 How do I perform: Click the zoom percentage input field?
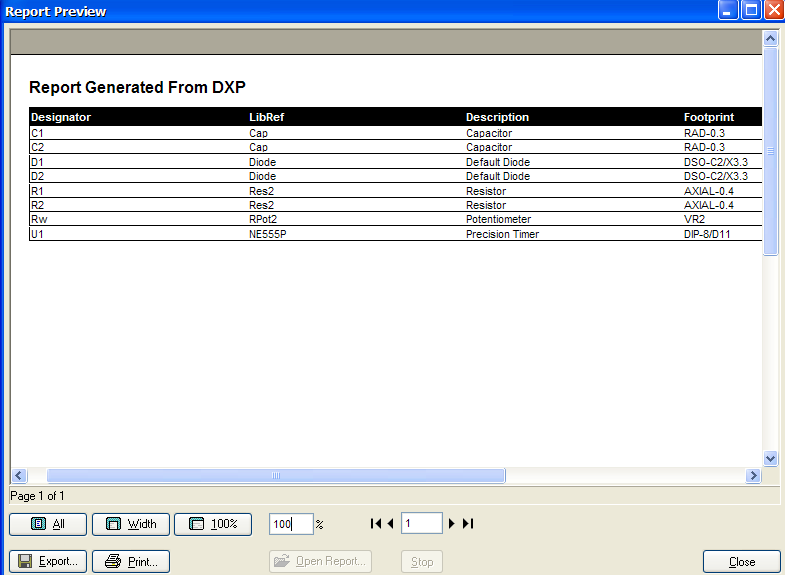(x=291, y=524)
